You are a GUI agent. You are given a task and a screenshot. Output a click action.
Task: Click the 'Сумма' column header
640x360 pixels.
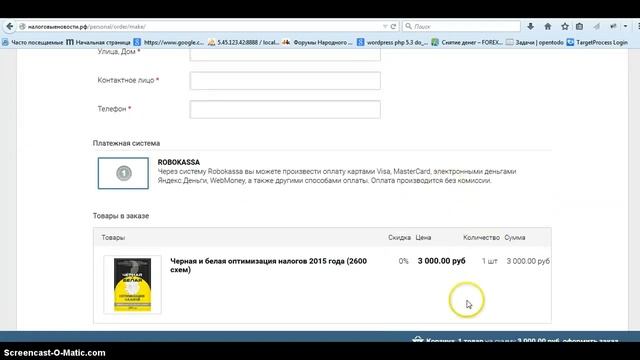pos(515,237)
